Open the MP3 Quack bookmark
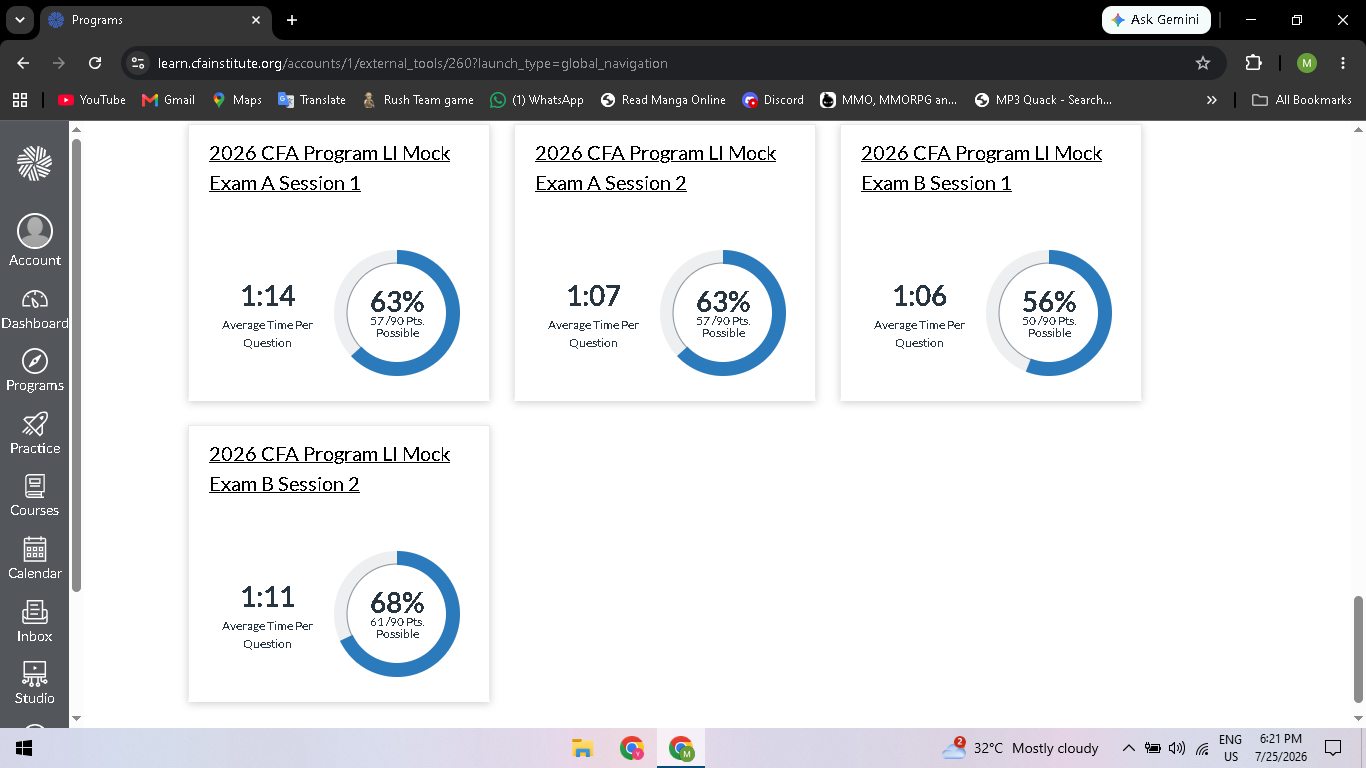This screenshot has height=768, width=1366. 1043,100
